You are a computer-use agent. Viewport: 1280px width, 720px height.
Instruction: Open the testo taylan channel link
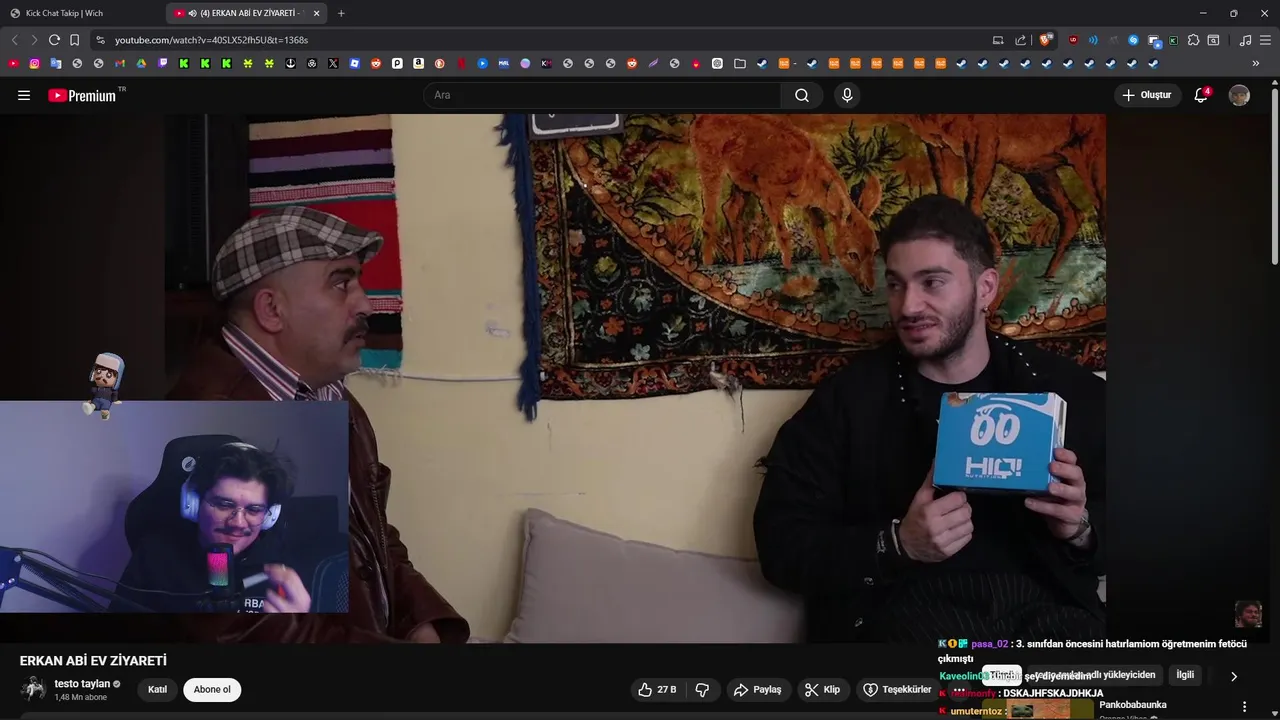click(82, 684)
